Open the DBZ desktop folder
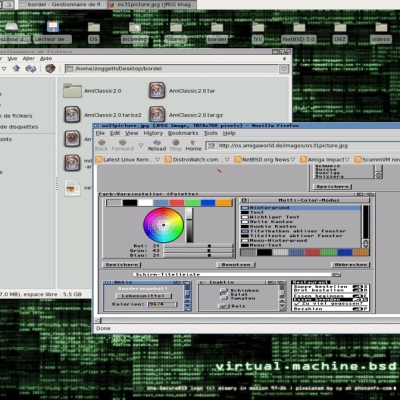 [x=340, y=27]
